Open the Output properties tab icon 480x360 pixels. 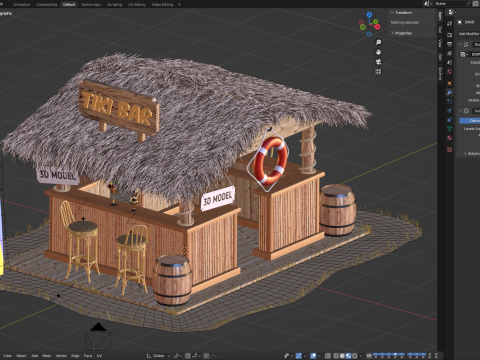[450, 44]
